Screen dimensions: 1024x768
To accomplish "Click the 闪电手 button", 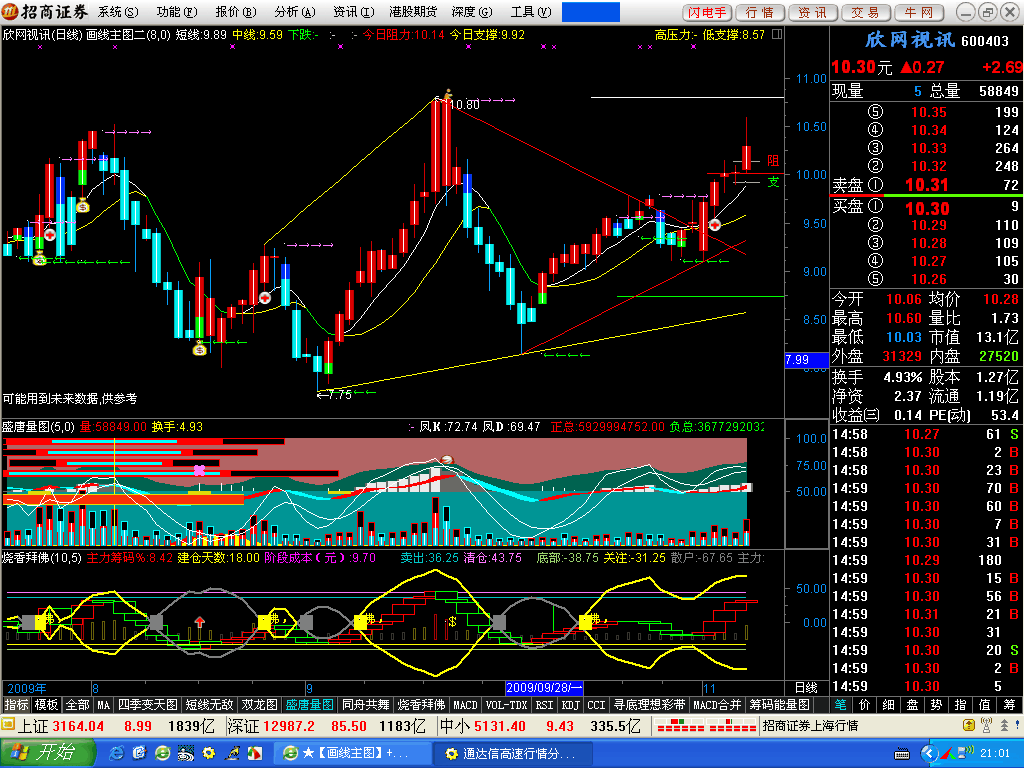I will pyautogui.click(x=707, y=12).
